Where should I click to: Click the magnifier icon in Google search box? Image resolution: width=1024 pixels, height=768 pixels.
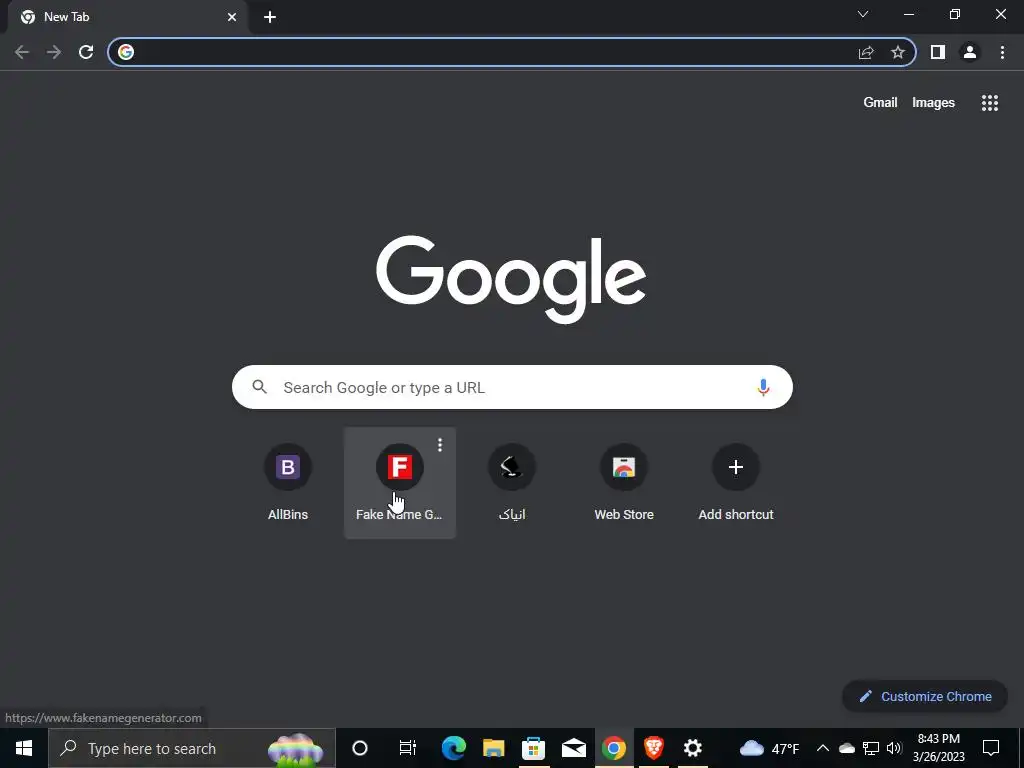(259, 387)
